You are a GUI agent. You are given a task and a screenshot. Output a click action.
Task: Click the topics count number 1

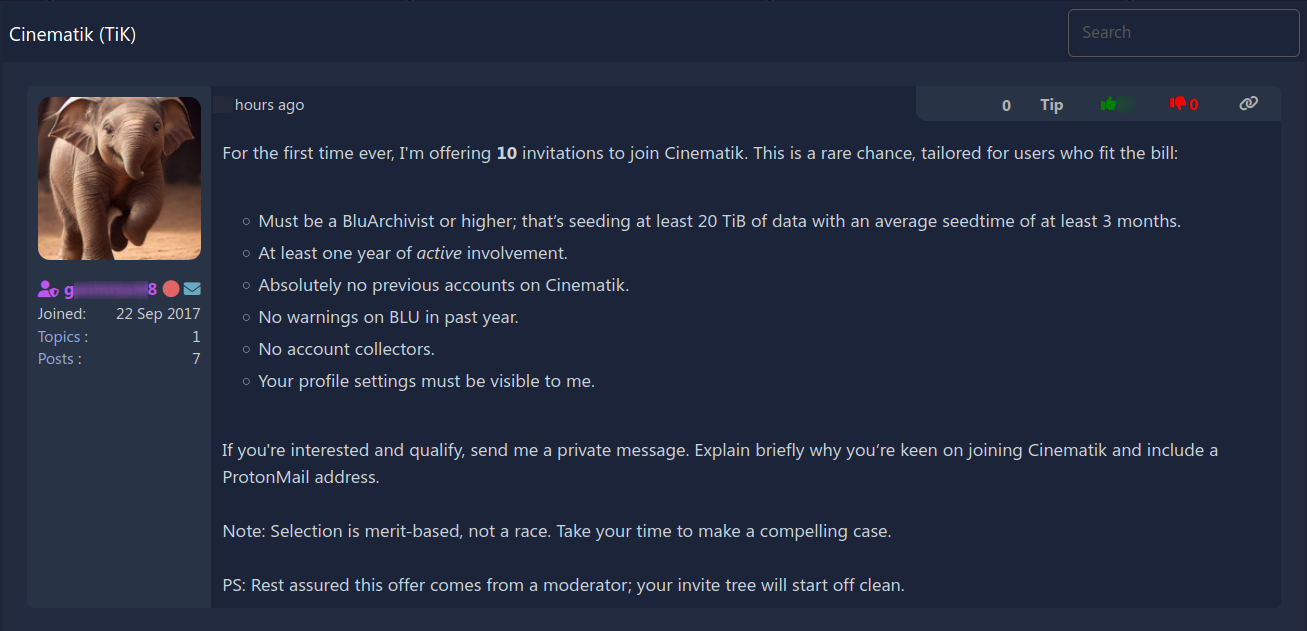(x=196, y=337)
